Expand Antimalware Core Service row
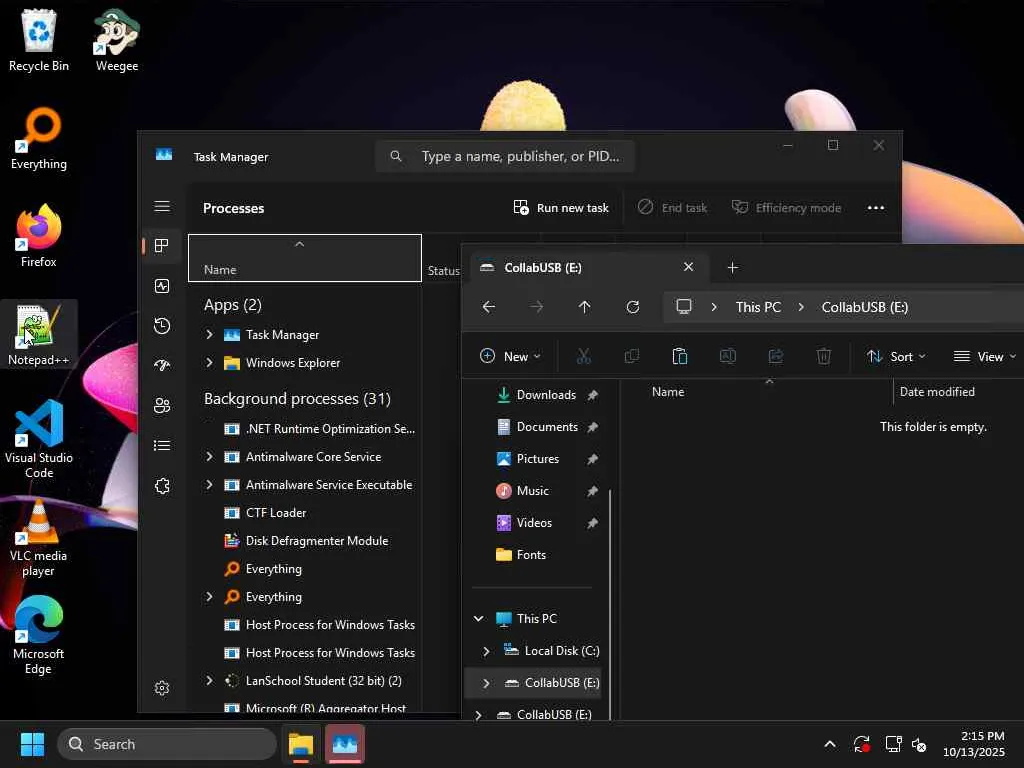This screenshot has height=768, width=1024. coord(209,456)
